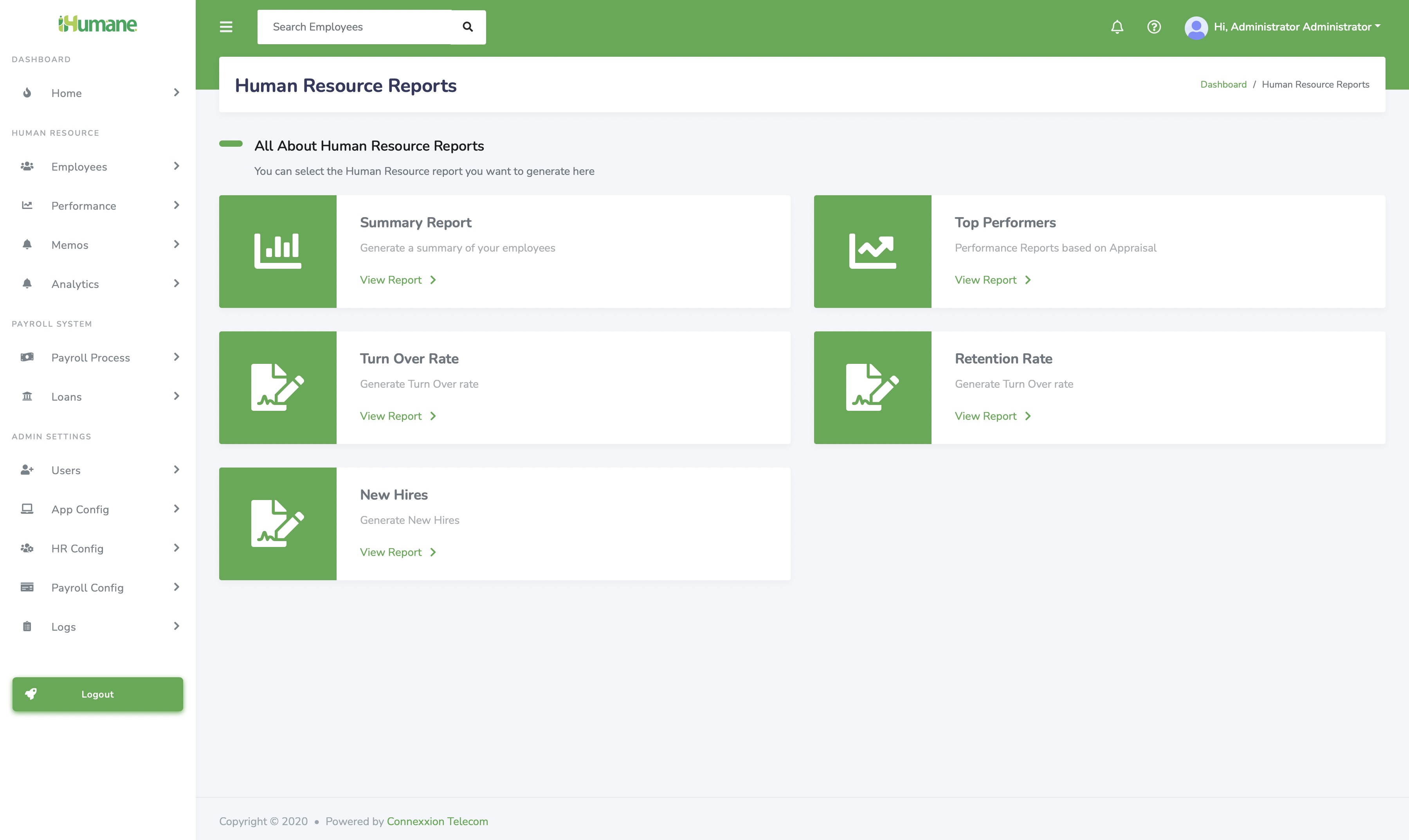Open the Loans sidebar item
Screen dimensions: 1409x840
point(66,397)
